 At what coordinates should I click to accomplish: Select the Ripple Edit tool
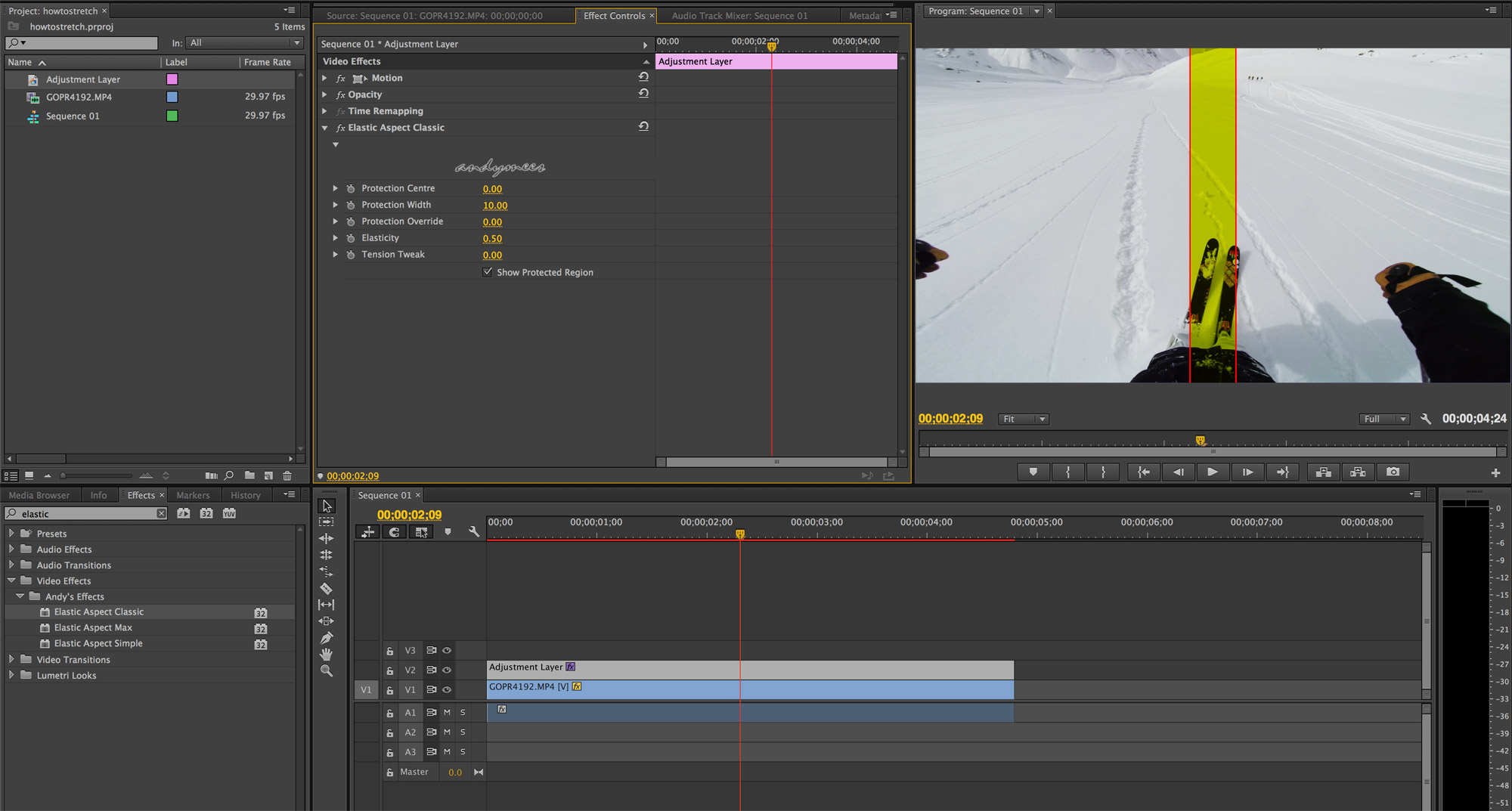tap(327, 539)
